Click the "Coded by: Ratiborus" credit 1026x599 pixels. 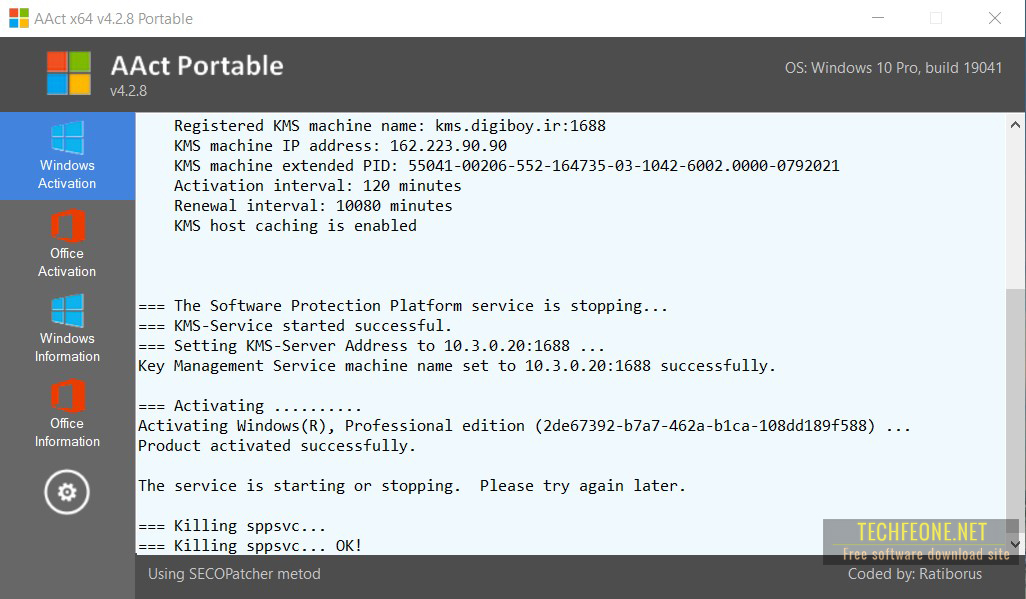pos(914,574)
